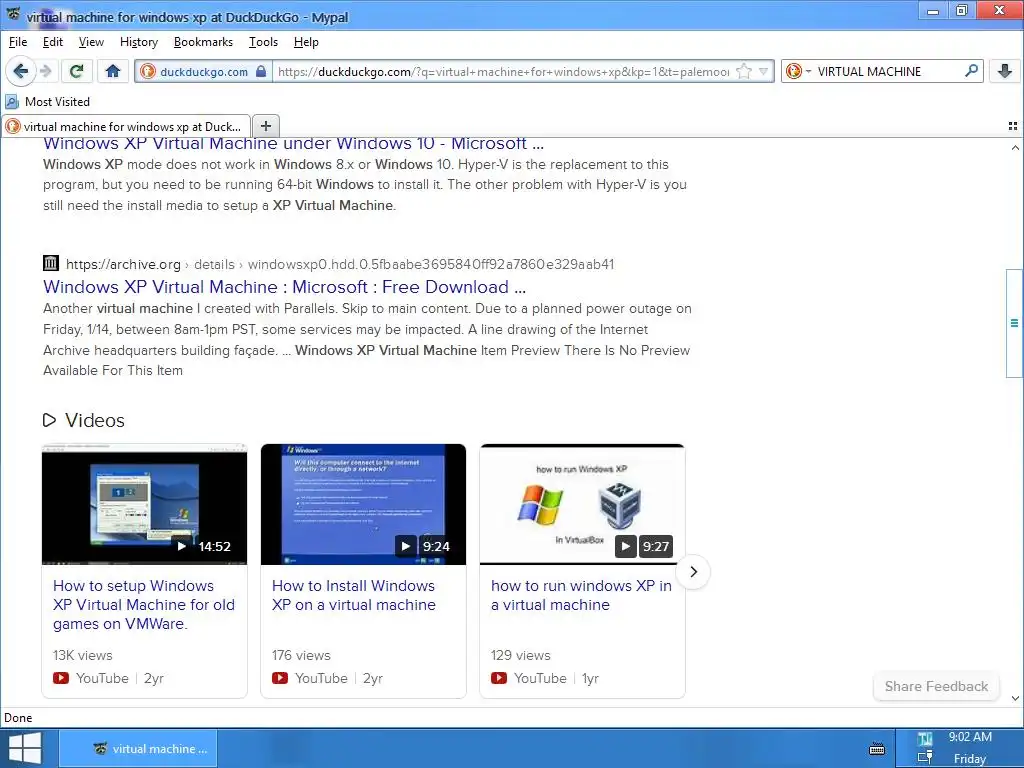Play the 14:52 video
Viewport: 1024px width, 768px height.
tap(182, 546)
